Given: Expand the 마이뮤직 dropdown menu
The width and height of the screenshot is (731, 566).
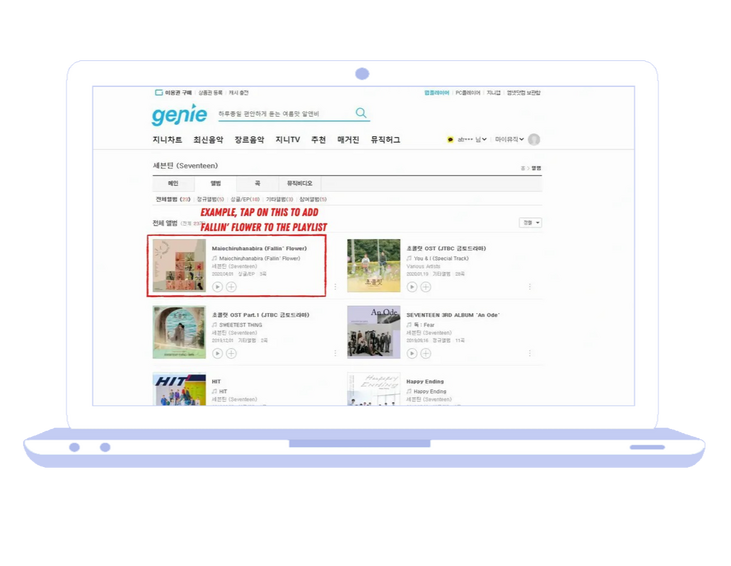Looking at the screenshot, I should (x=508, y=140).
